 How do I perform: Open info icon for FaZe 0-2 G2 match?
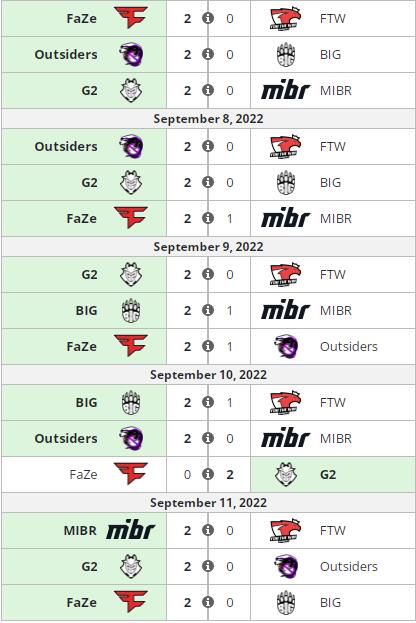[208, 474]
